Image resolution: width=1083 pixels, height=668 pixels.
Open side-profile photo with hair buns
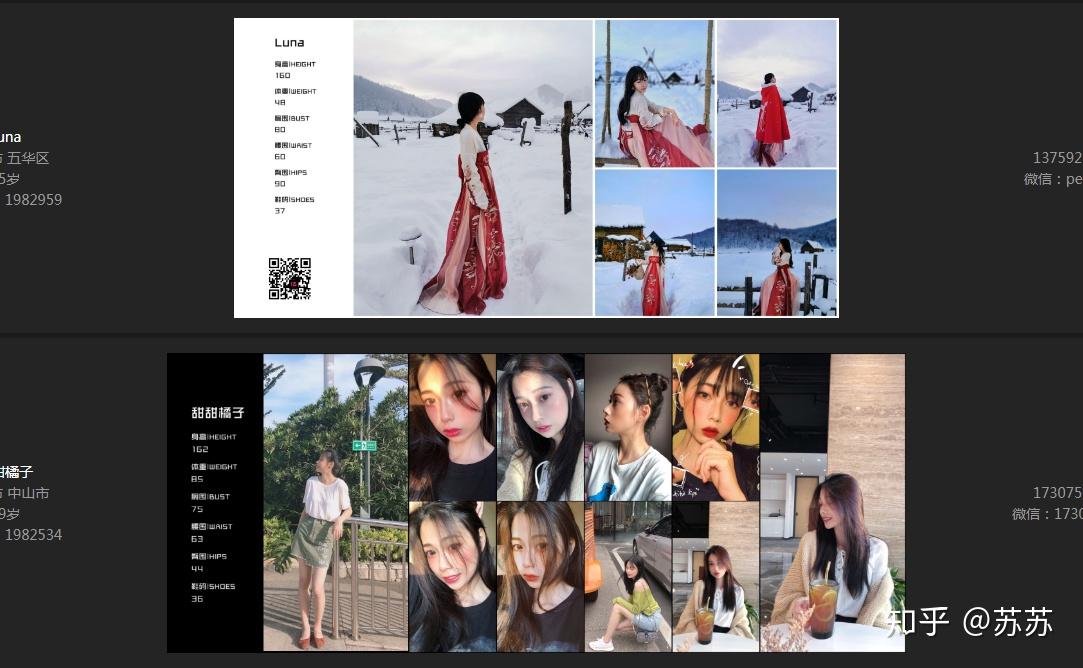coord(628,427)
